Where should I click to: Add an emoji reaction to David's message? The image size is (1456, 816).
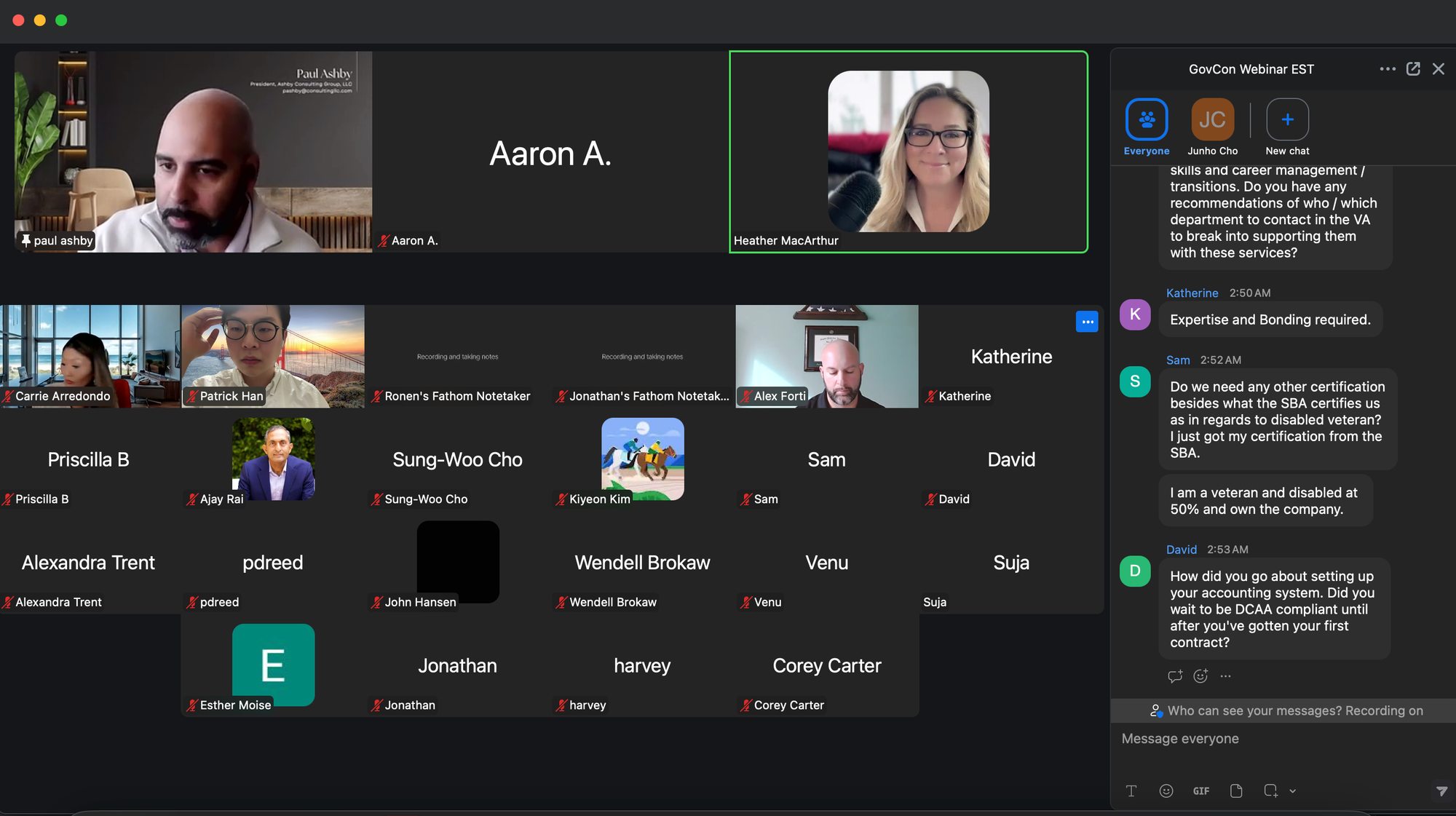point(1200,676)
